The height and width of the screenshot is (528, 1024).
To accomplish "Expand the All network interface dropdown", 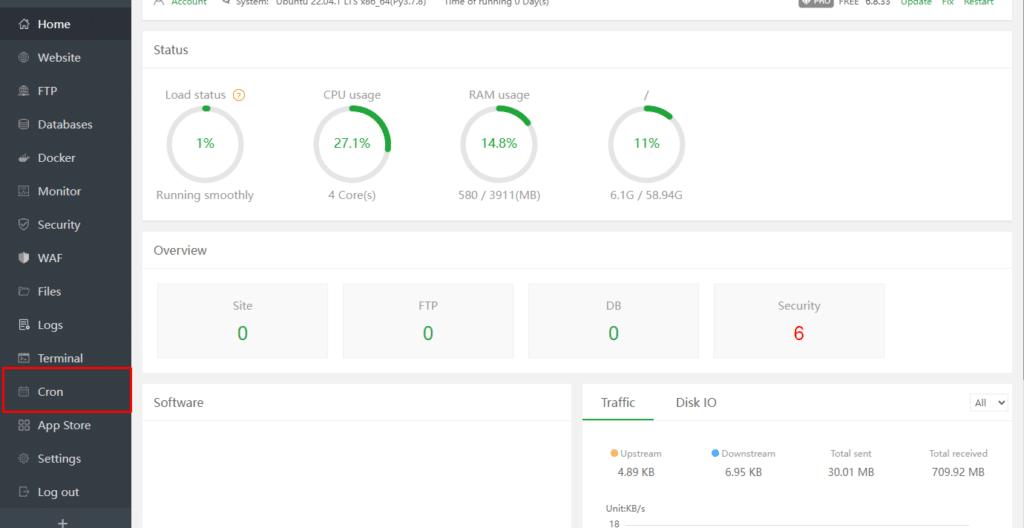I will (989, 402).
